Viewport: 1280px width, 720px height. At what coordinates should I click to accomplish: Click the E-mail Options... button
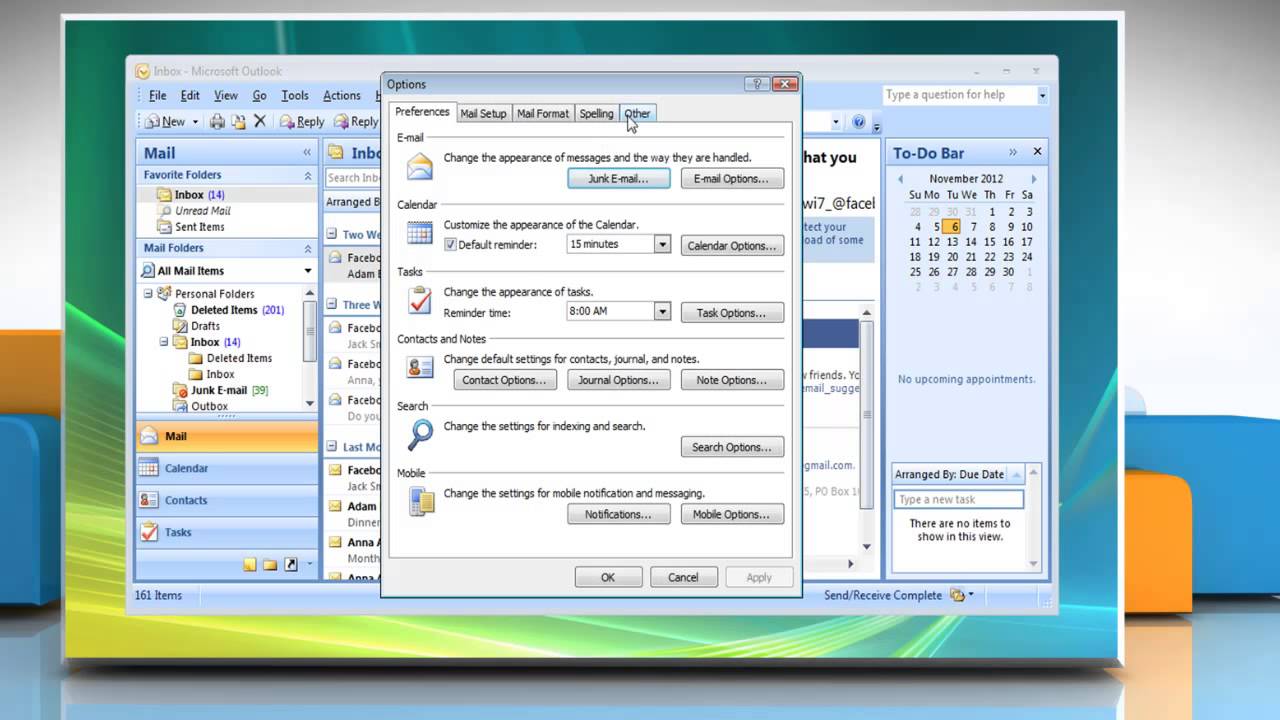coord(732,179)
